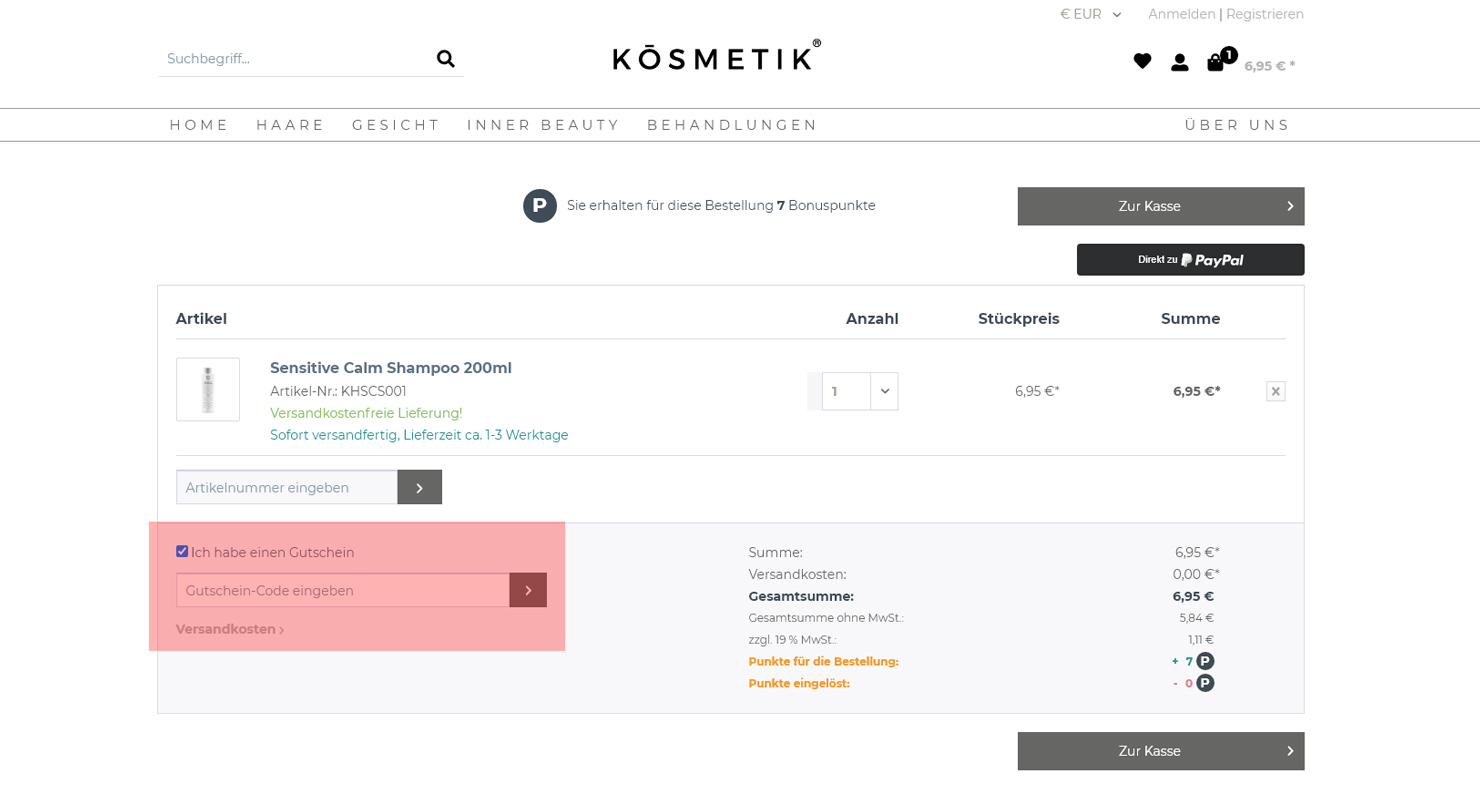Image resolution: width=1480 pixels, height=789 pixels.
Task: Click the zzgl. 19 % MwSt. label
Action: [x=792, y=640]
